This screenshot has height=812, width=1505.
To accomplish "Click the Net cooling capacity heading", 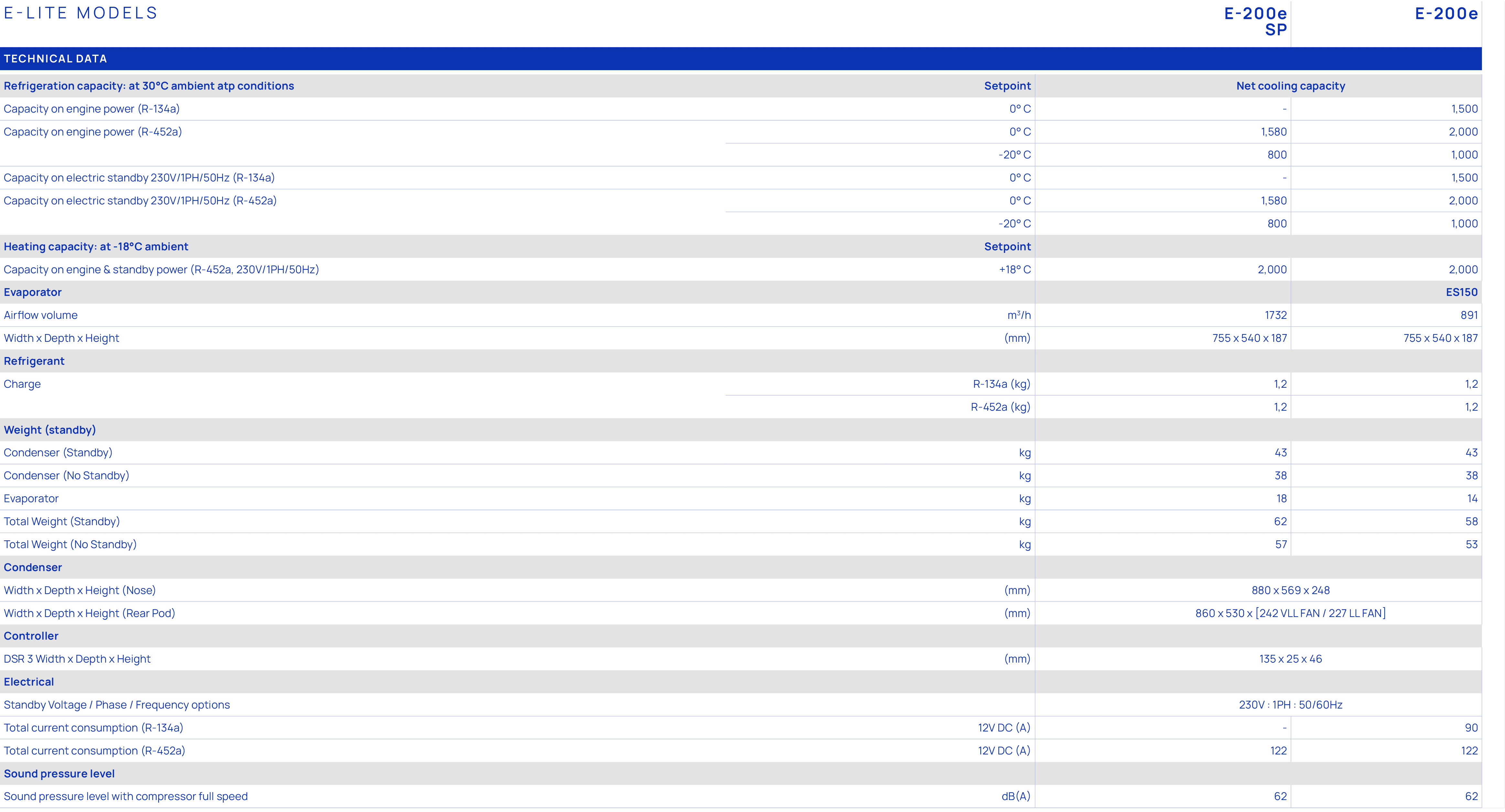I will pyautogui.click(x=1290, y=86).
